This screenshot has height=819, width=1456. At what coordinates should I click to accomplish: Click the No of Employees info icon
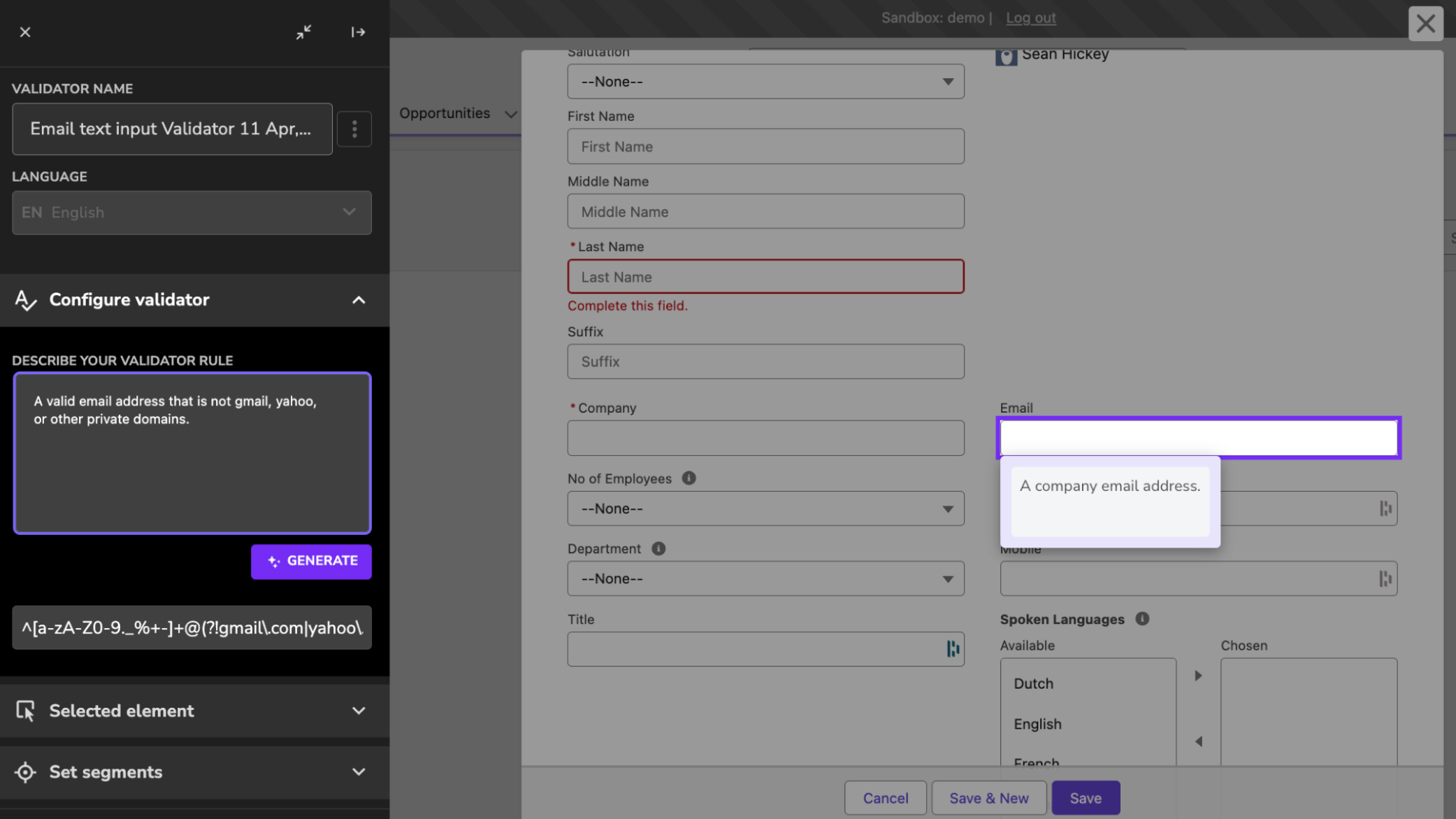(689, 478)
